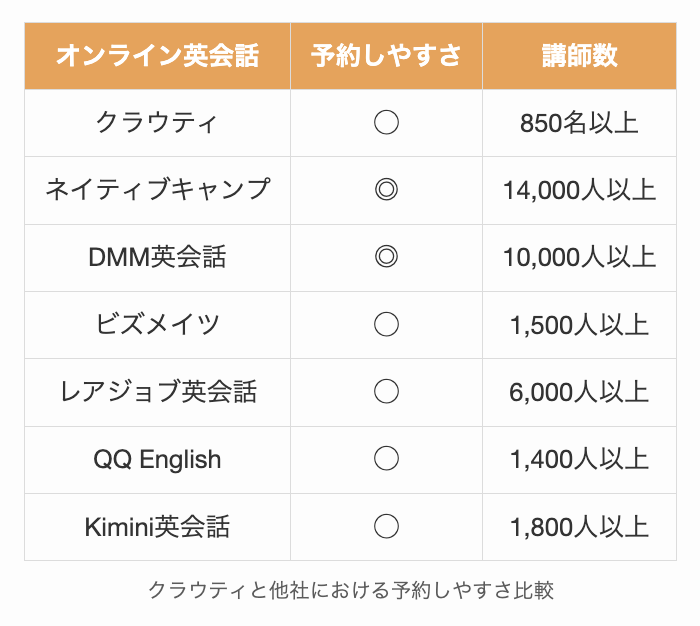The height and width of the screenshot is (626, 700).
Task: Select the クラウティ row name cell
Action: click(x=157, y=123)
